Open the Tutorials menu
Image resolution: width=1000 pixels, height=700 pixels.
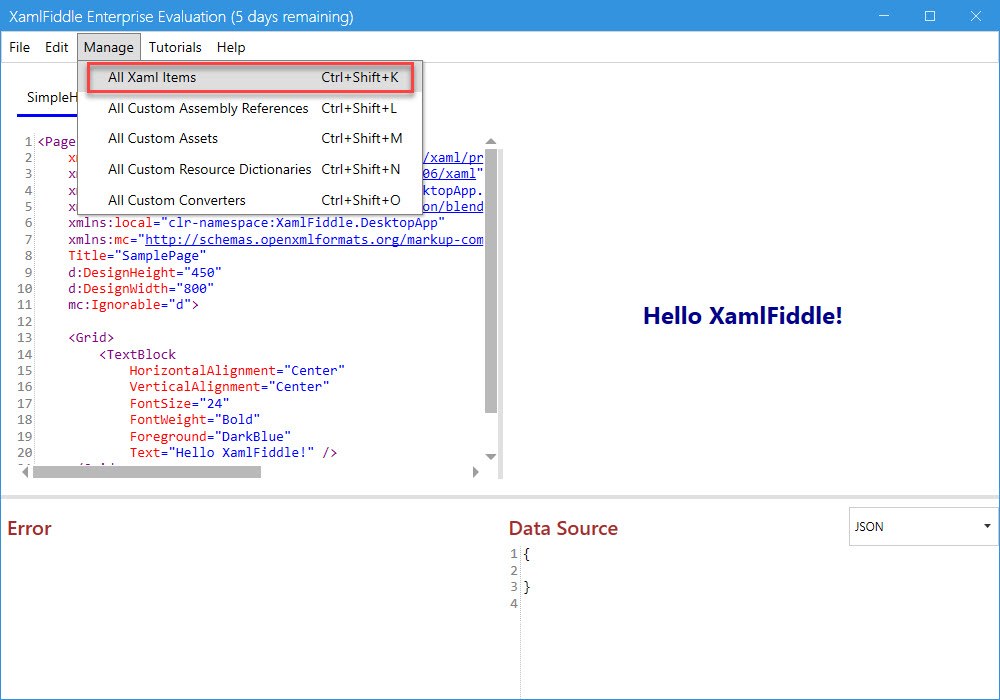coord(175,47)
